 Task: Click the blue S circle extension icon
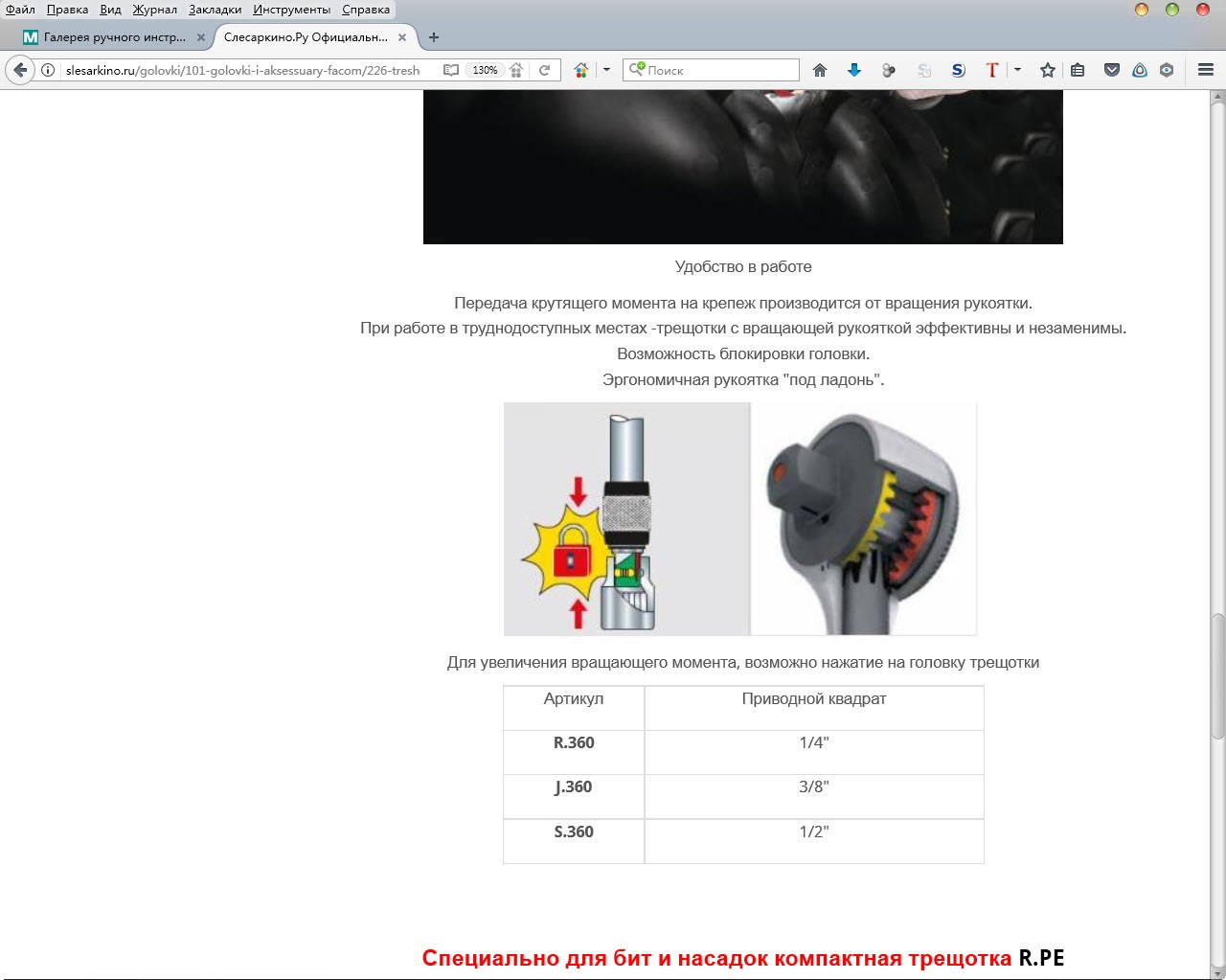[x=958, y=70]
